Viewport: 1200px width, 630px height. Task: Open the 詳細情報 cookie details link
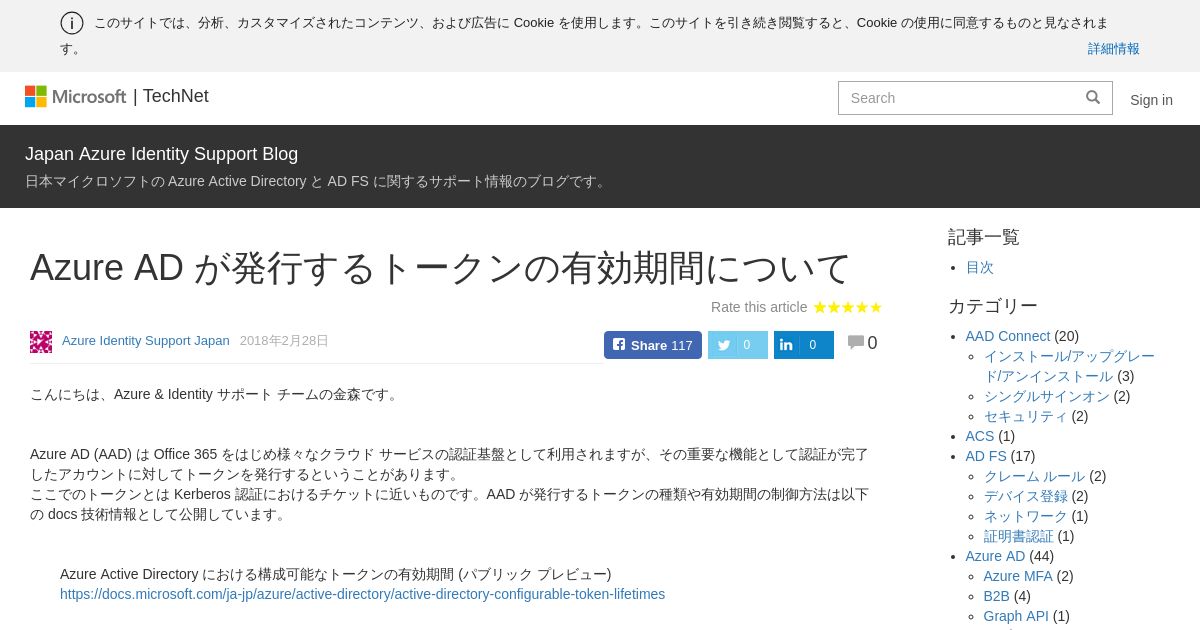pos(1113,48)
